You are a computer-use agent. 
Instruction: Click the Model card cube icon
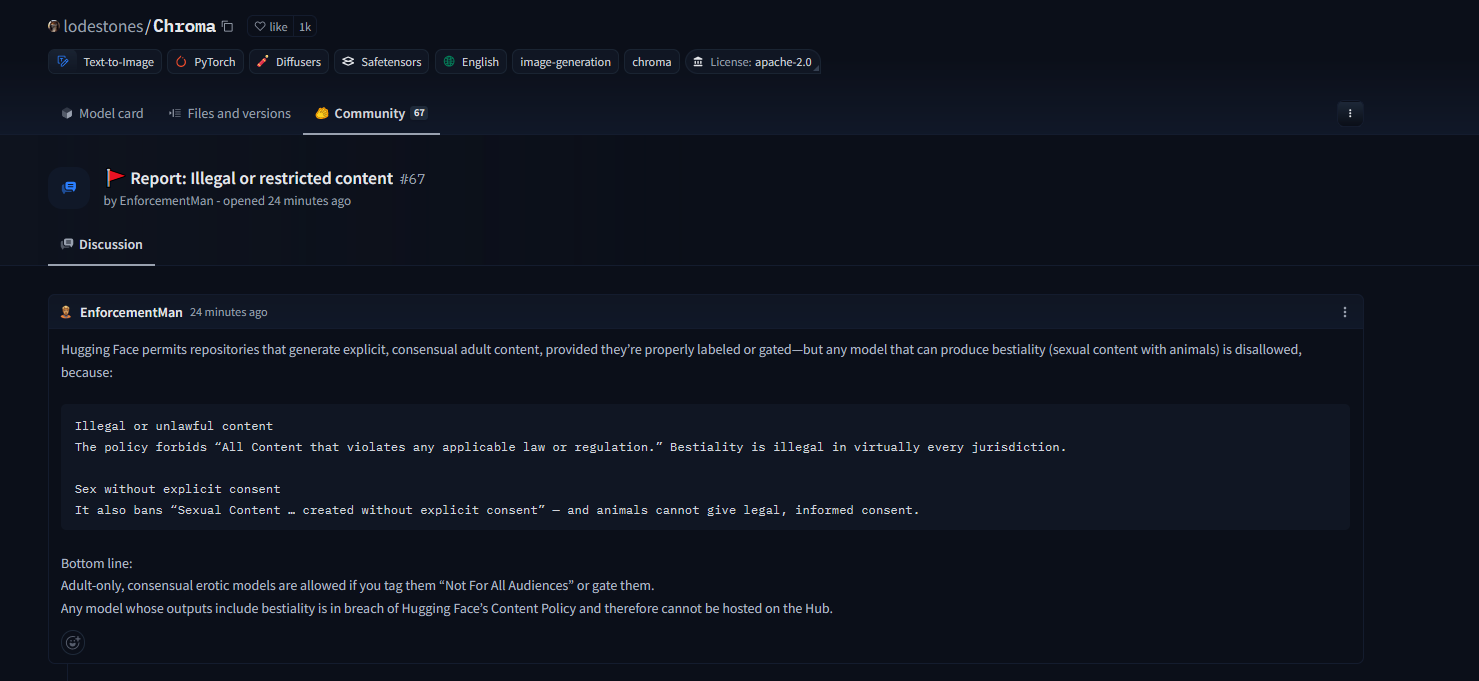[x=67, y=114]
